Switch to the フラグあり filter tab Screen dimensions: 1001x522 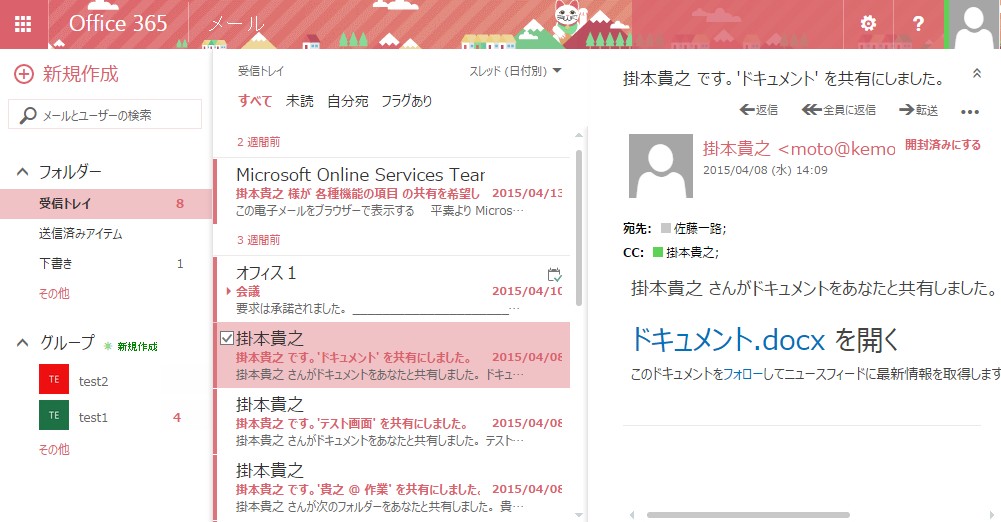406,101
